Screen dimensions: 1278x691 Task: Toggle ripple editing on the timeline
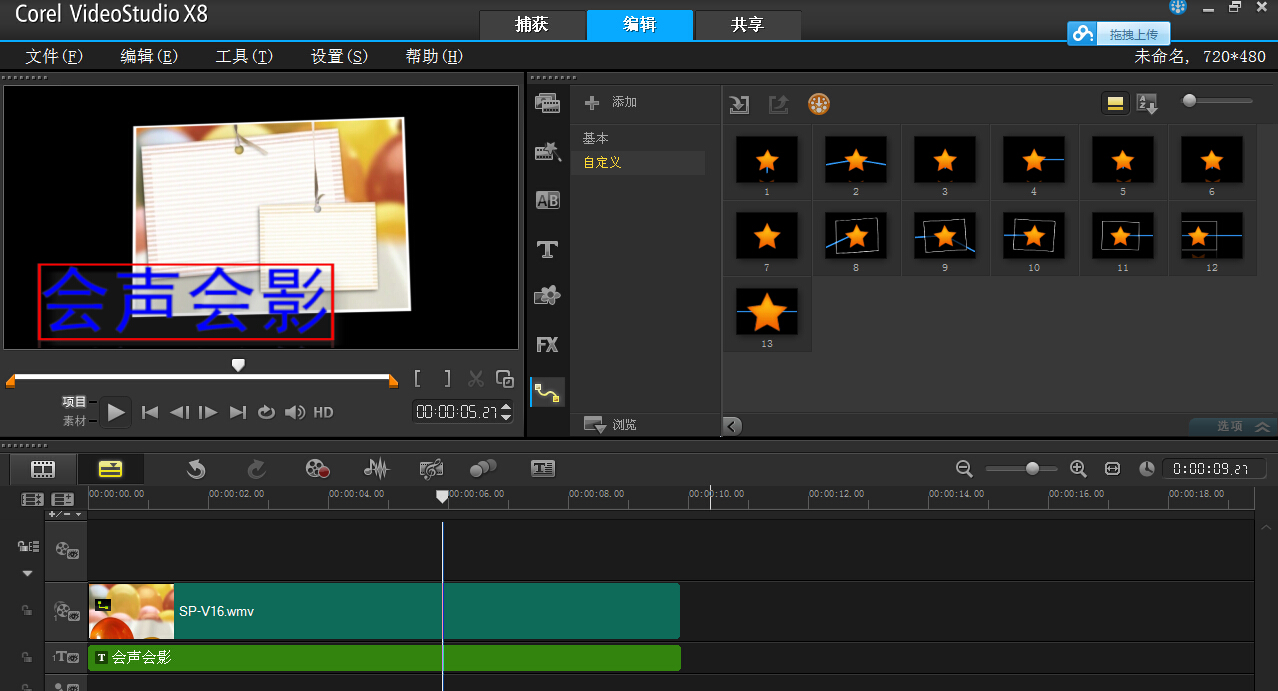click(28, 547)
